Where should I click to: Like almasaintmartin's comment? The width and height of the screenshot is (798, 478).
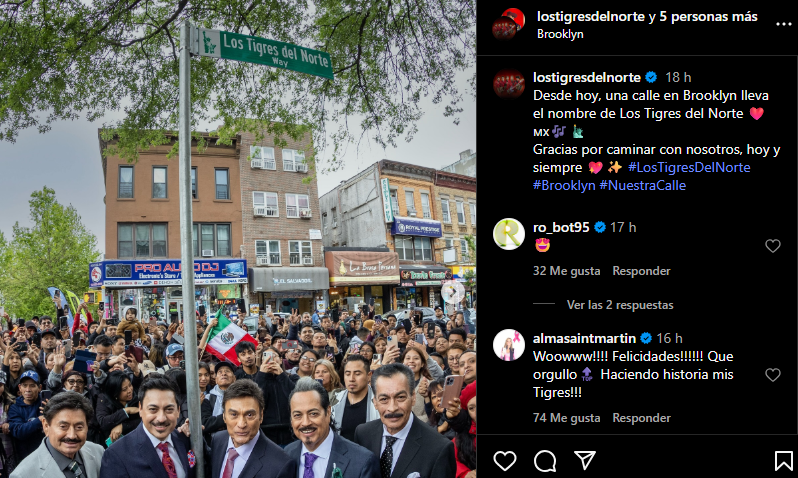(x=773, y=375)
